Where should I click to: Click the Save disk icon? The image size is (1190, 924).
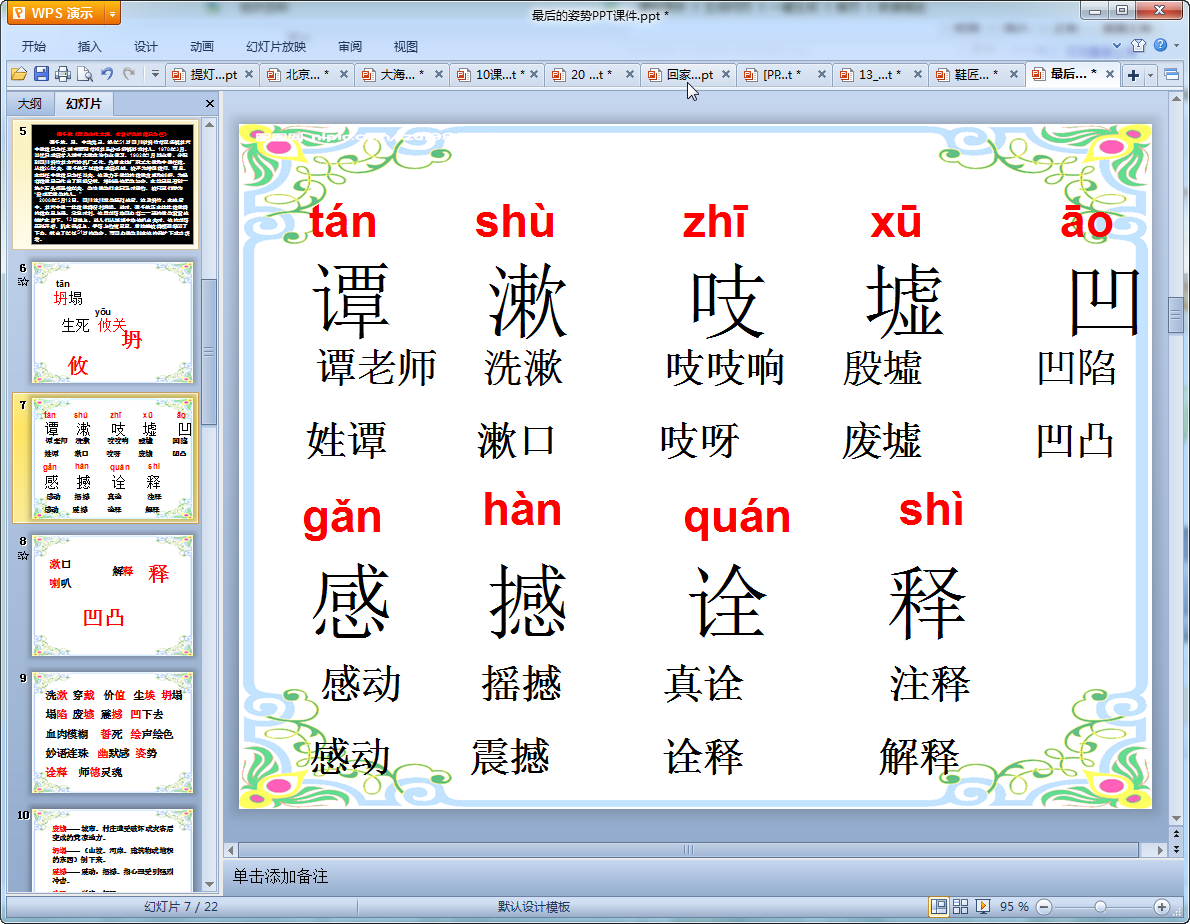coord(42,74)
